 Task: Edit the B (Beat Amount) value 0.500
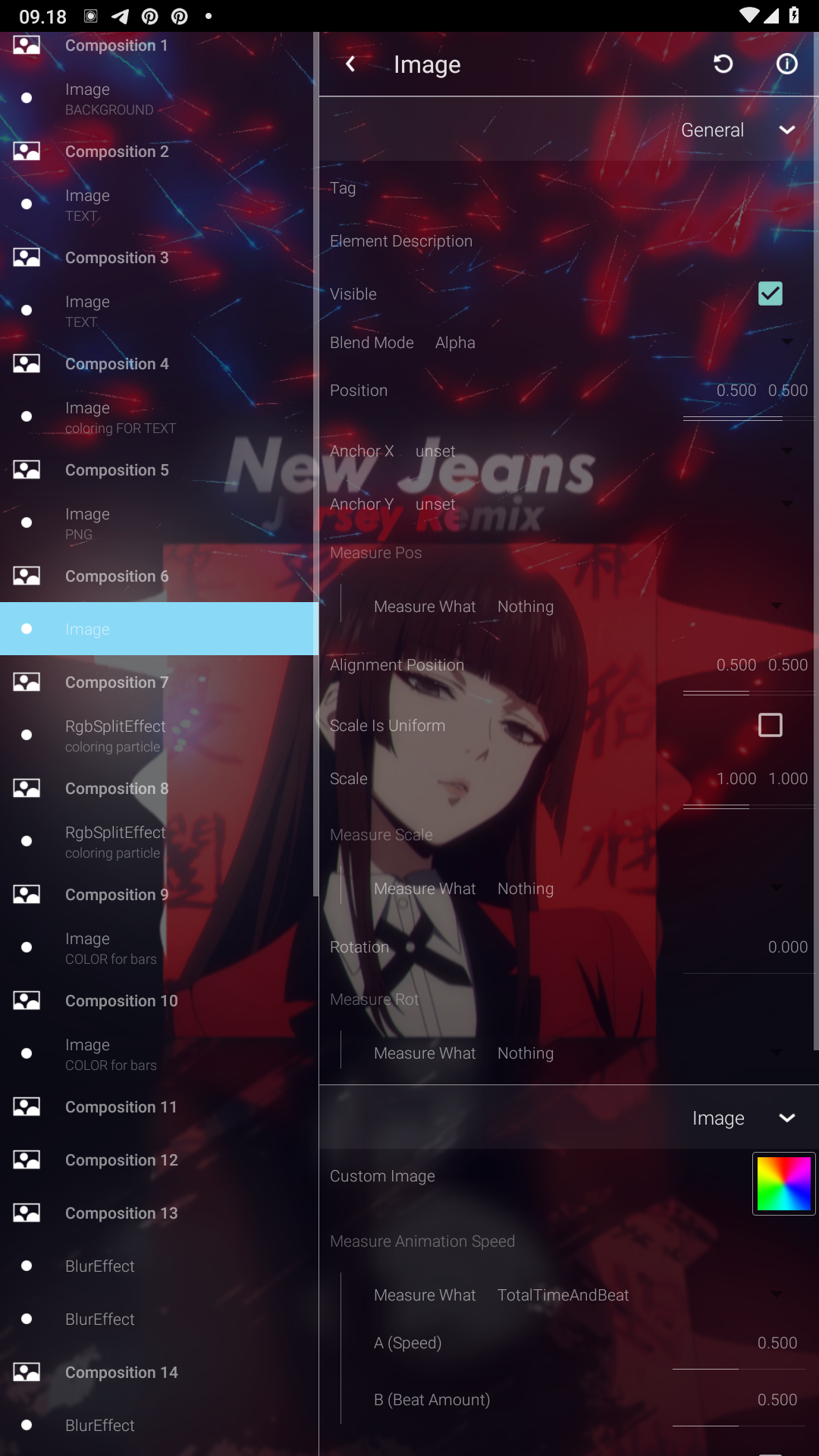tap(777, 1400)
